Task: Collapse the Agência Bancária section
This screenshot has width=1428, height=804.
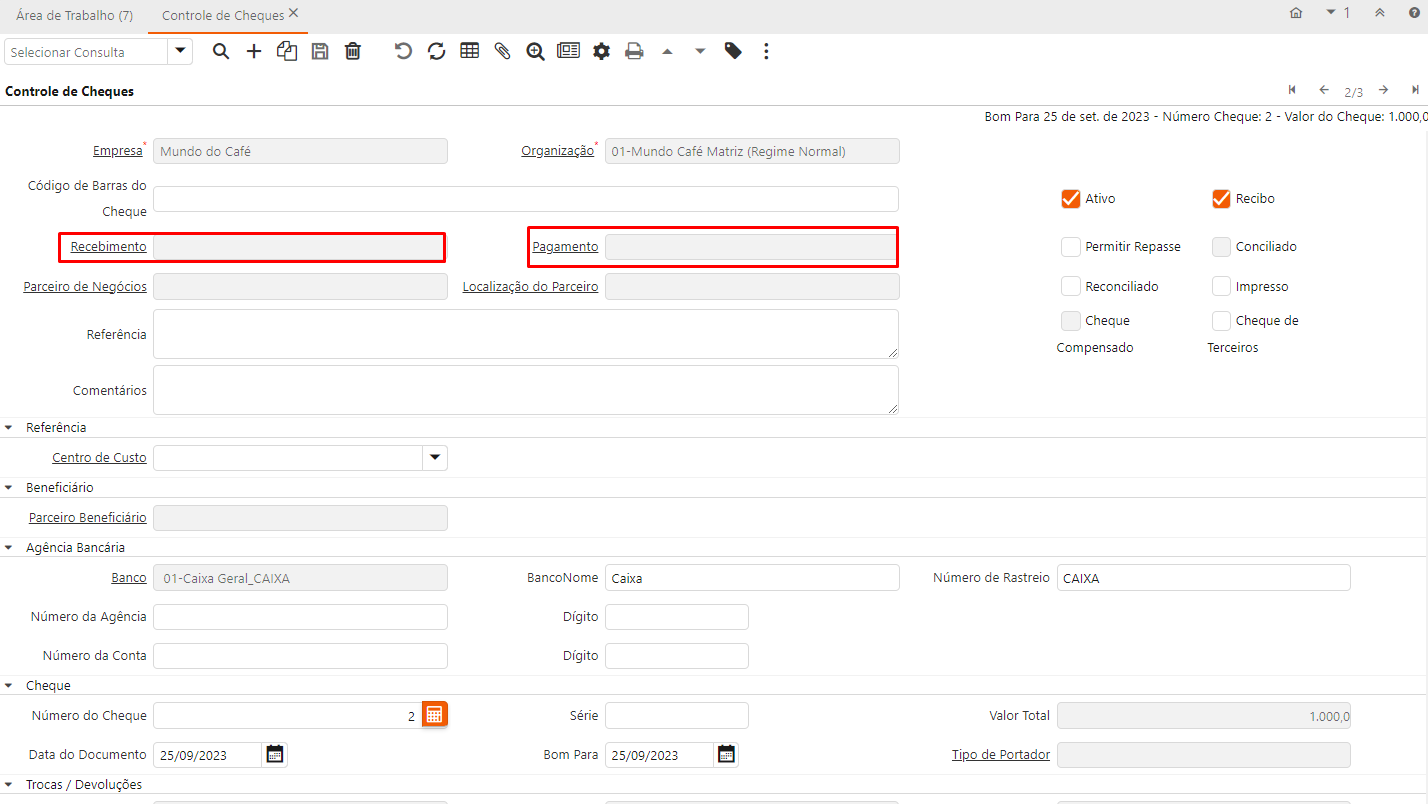Action: coord(9,548)
